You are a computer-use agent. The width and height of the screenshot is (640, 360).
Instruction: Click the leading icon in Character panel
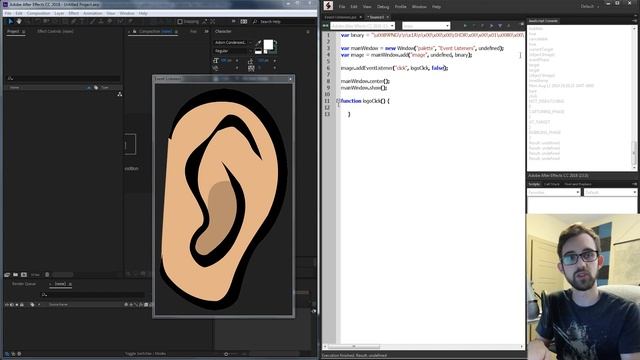pyautogui.click(x=251, y=60)
